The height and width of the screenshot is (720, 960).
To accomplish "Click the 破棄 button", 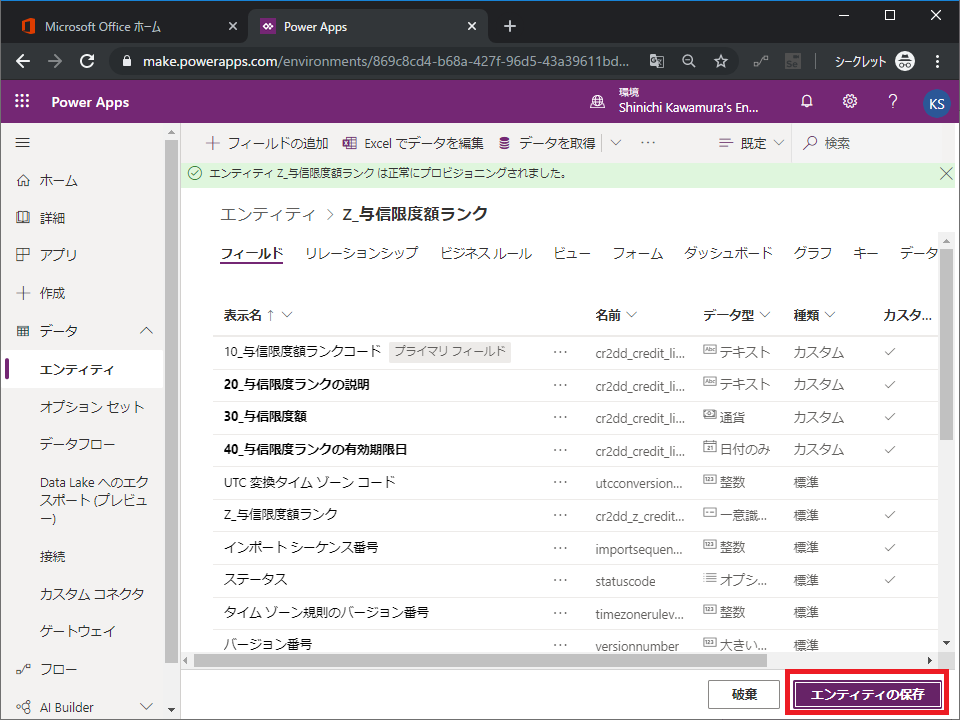I will (743, 694).
